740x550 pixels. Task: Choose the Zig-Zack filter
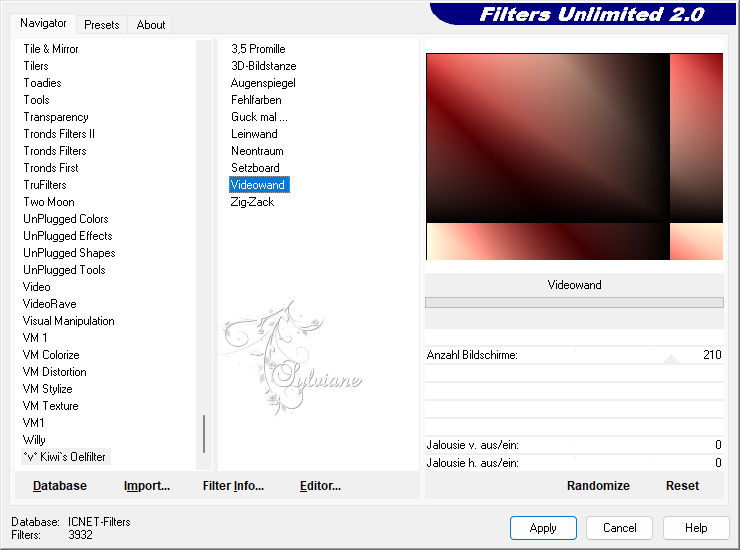tap(252, 202)
